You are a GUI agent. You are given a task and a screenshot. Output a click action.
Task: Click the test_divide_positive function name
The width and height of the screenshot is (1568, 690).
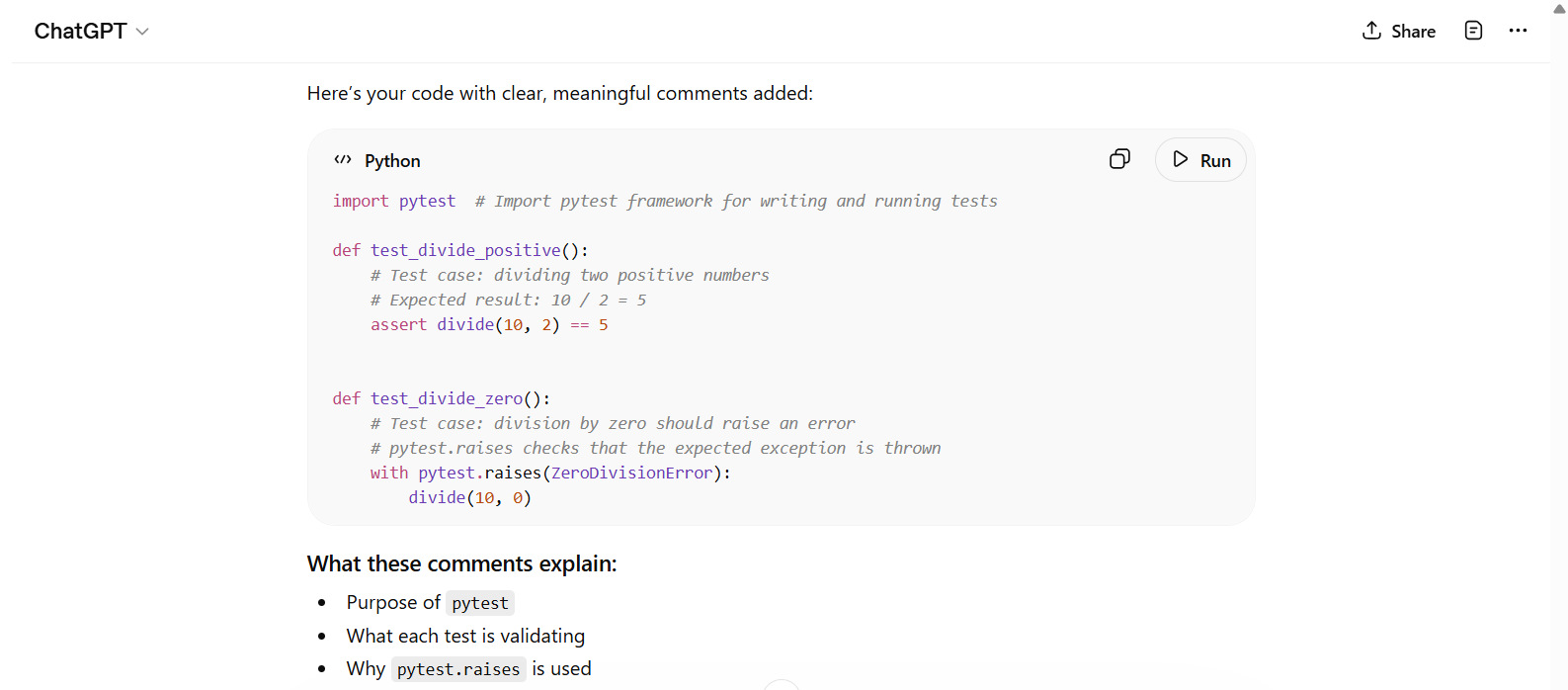tap(465, 250)
